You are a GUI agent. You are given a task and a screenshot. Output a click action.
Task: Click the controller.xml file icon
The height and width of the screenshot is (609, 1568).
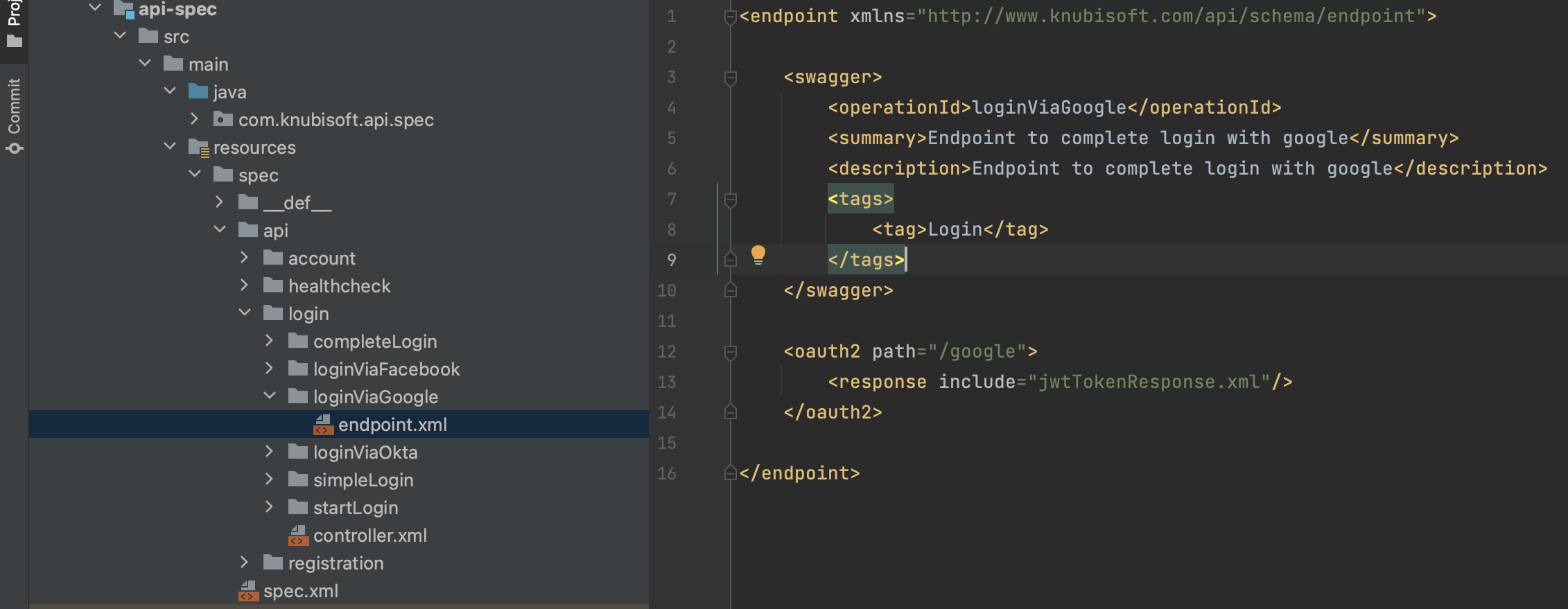coord(298,536)
